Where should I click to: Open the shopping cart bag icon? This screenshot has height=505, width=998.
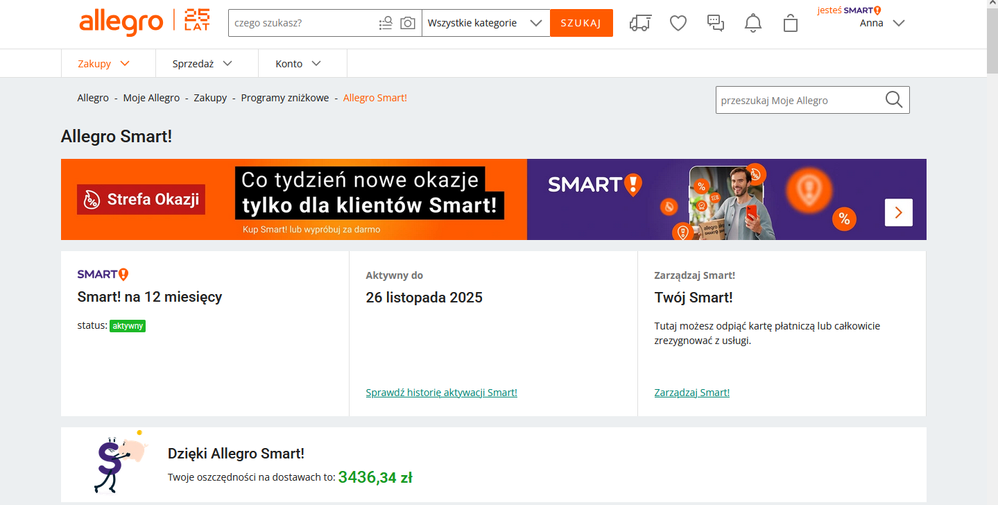pyautogui.click(x=791, y=24)
